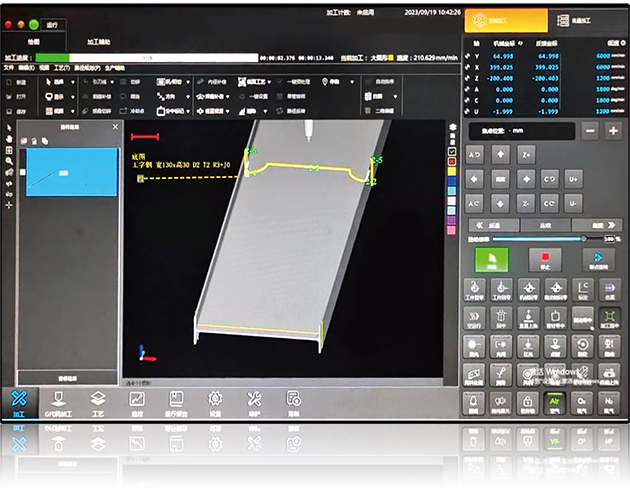
Task: Open the File menu in the menu bar
Action: pyautogui.click(x=9, y=67)
